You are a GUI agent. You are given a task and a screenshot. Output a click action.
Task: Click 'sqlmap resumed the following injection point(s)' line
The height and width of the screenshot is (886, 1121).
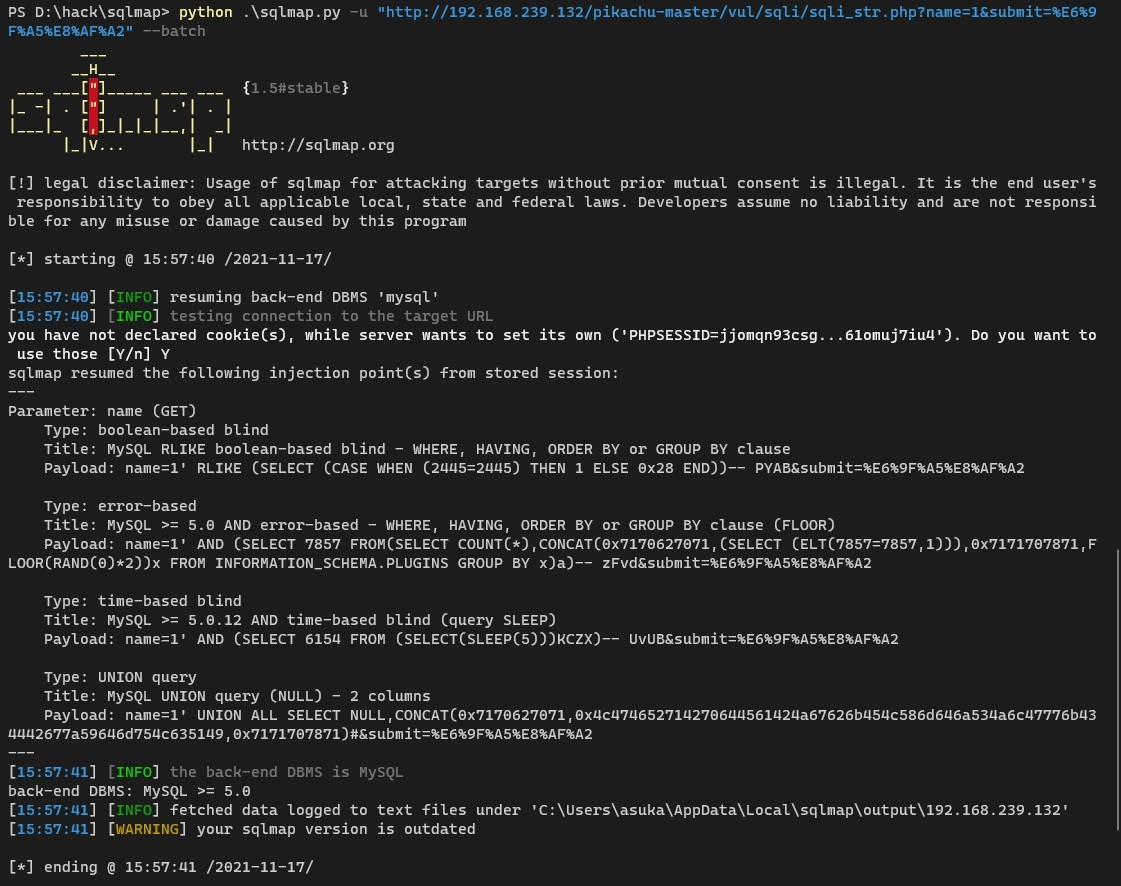point(313,373)
